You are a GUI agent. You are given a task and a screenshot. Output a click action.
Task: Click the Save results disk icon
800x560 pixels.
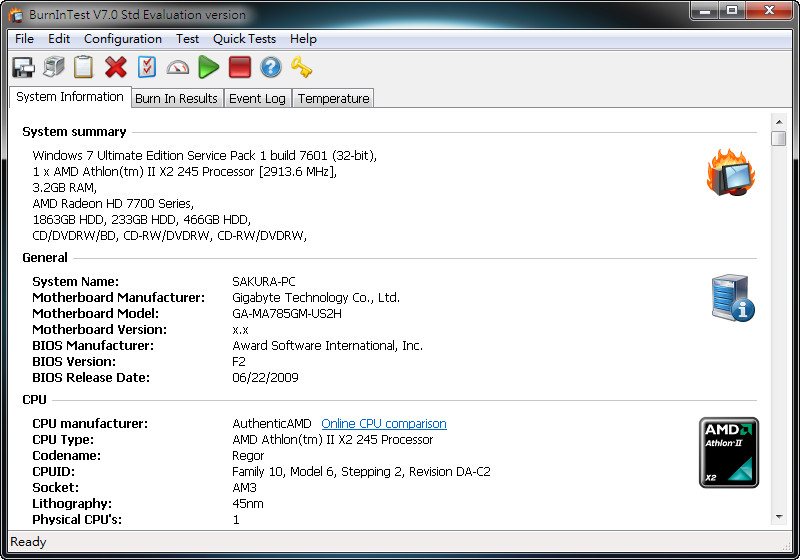tap(23, 67)
